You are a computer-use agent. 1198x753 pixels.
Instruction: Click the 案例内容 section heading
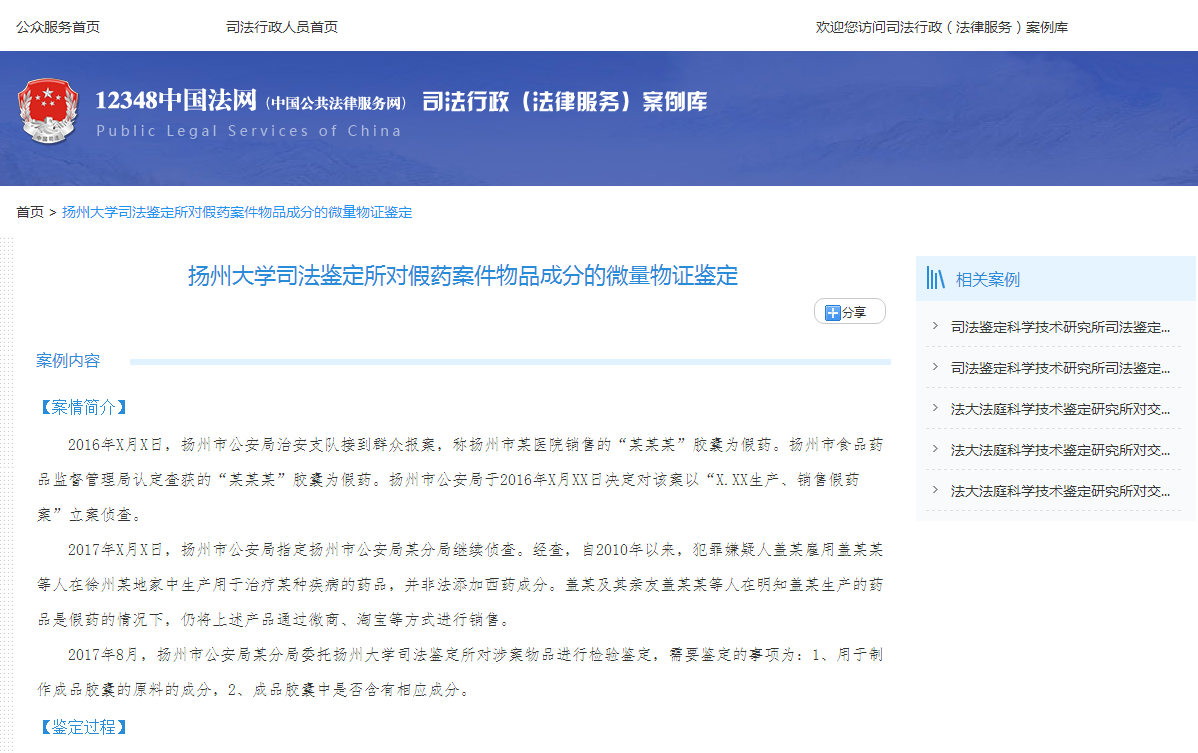pos(68,361)
